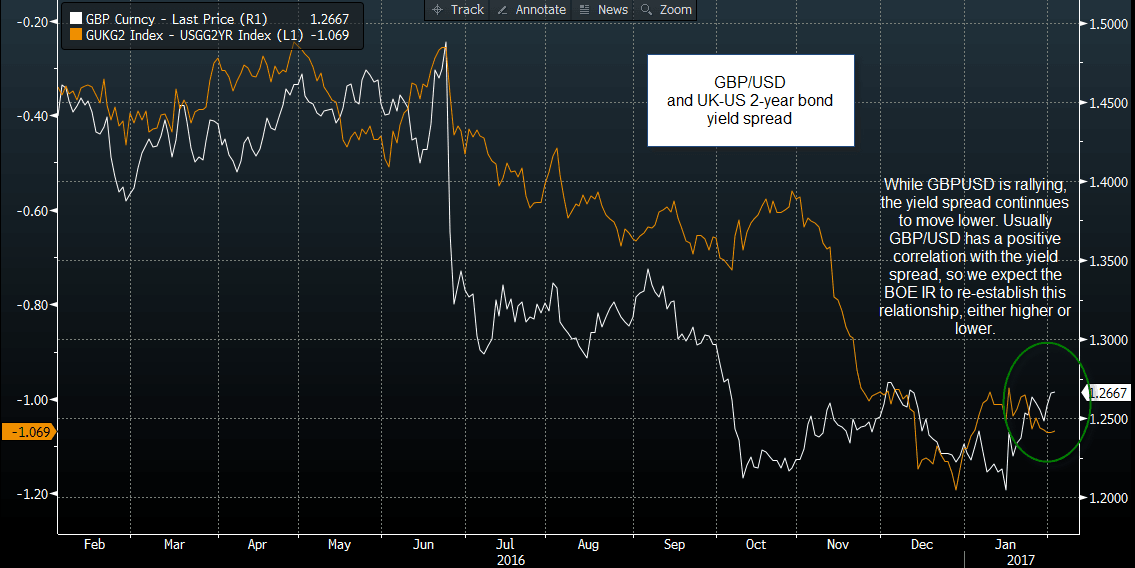The image size is (1135, 568).
Task: Click the white GBP Curncy legend swatch
Action: pos(75,17)
